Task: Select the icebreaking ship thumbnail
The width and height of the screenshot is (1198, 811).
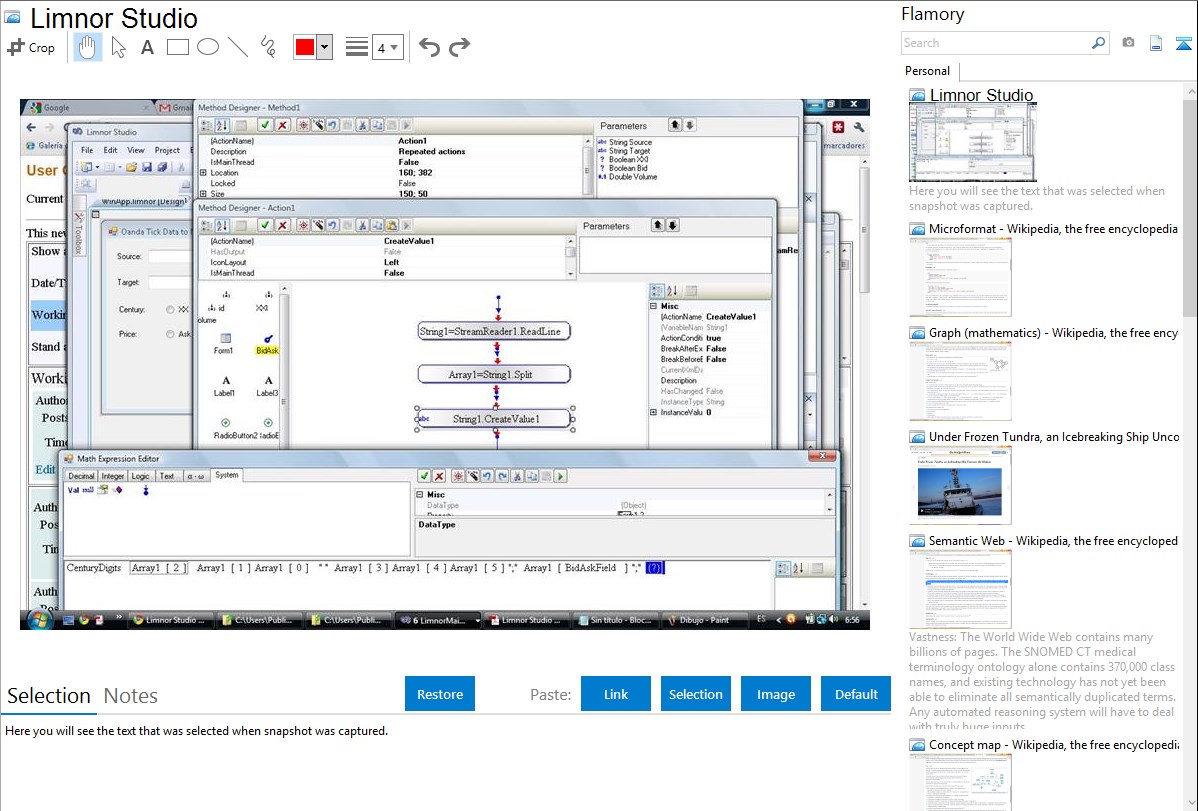Action: [960, 485]
